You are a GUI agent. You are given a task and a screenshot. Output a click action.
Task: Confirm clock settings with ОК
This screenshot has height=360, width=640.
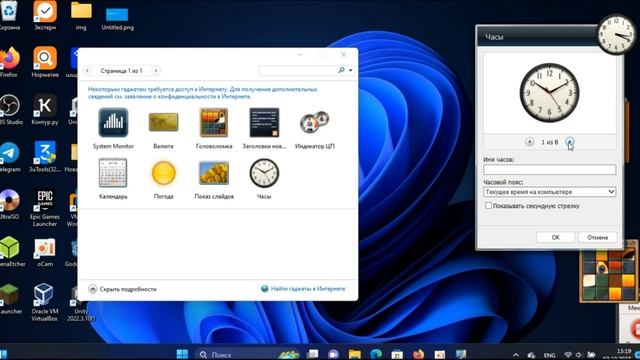[x=555, y=237]
